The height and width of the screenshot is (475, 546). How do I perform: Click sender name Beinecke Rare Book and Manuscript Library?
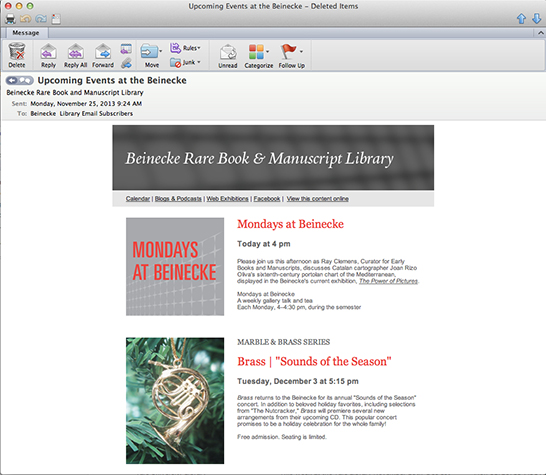(75, 93)
